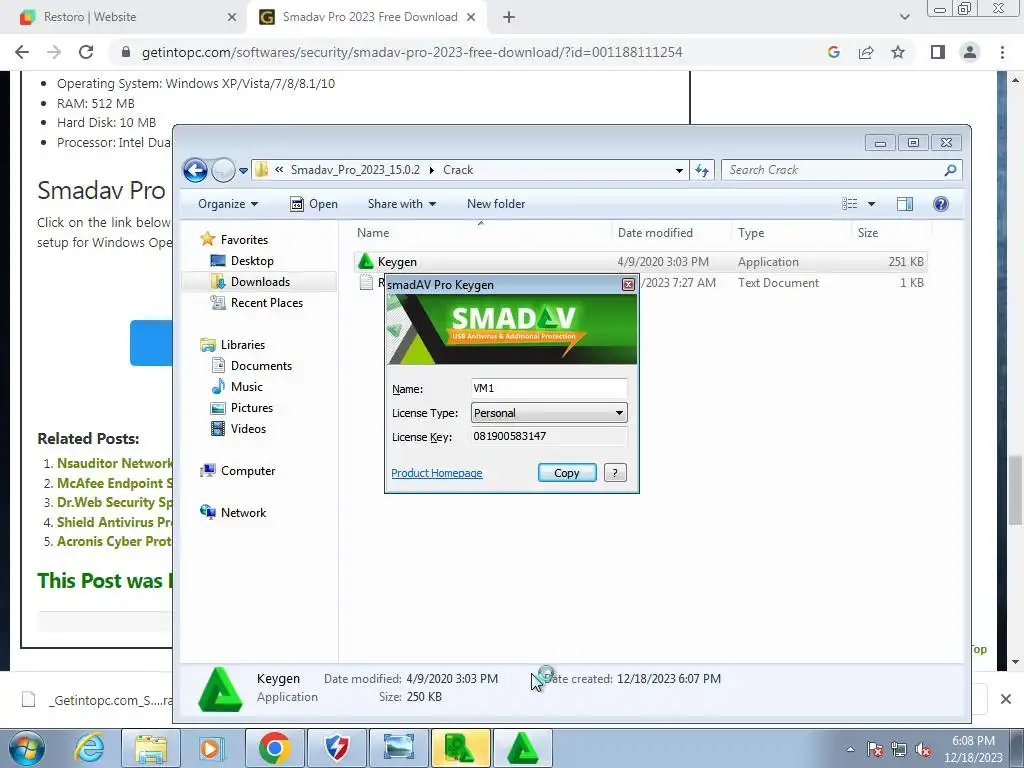This screenshot has height=768, width=1024.
Task: Click the Copy button in Keygen
Action: click(x=567, y=473)
